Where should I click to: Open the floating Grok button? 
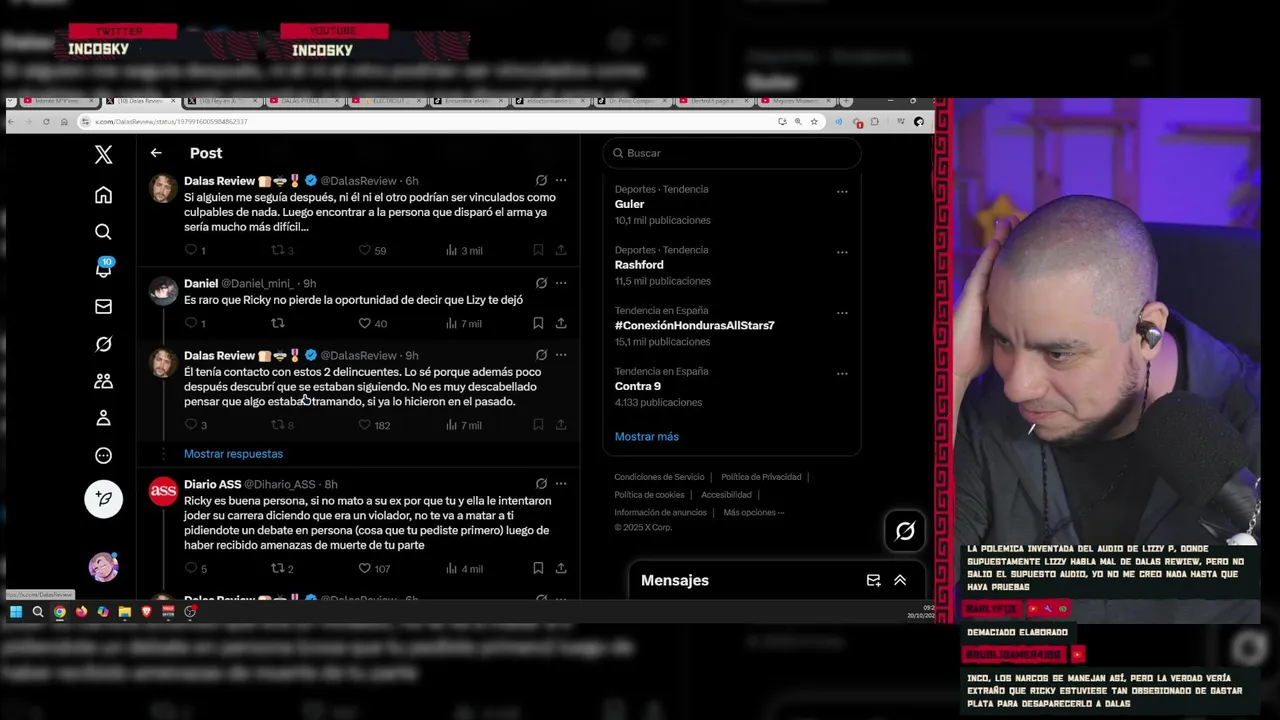[x=905, y=532]
